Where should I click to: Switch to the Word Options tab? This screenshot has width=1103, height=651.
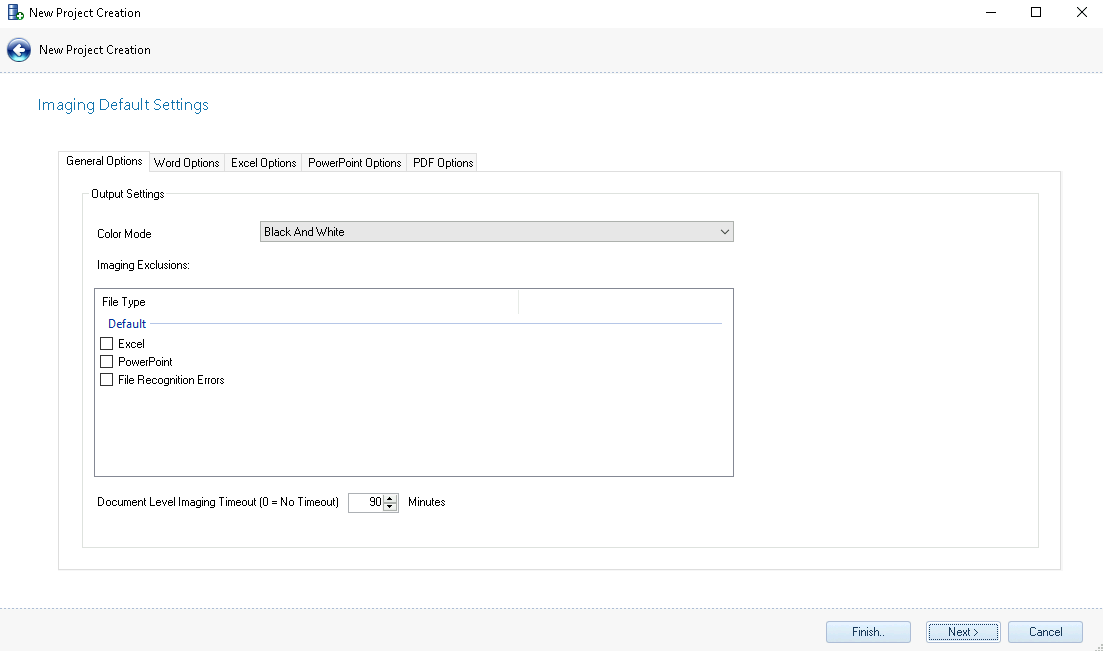tap(186, 163)
